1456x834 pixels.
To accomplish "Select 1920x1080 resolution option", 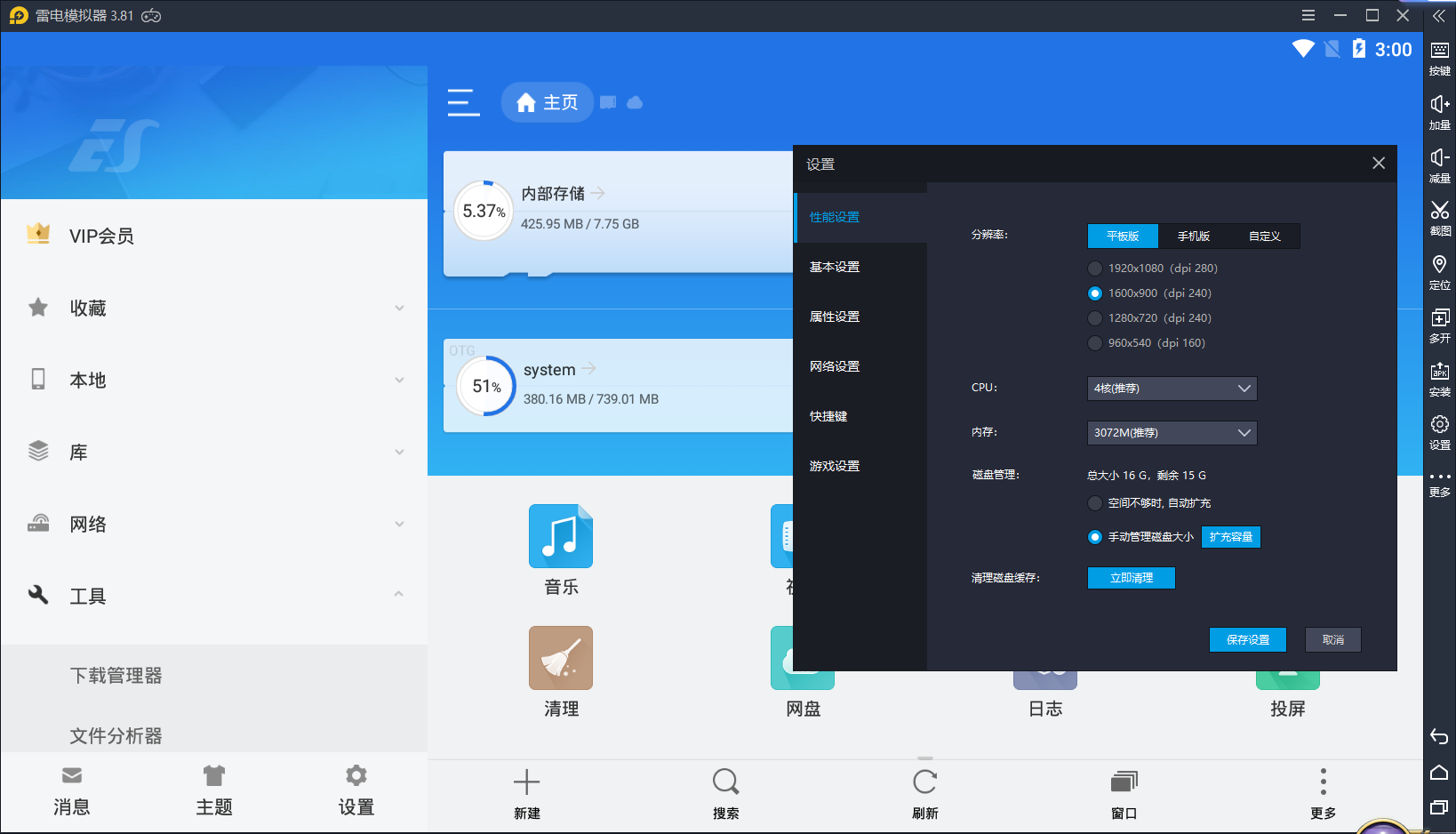I will tap(1095, 269).
